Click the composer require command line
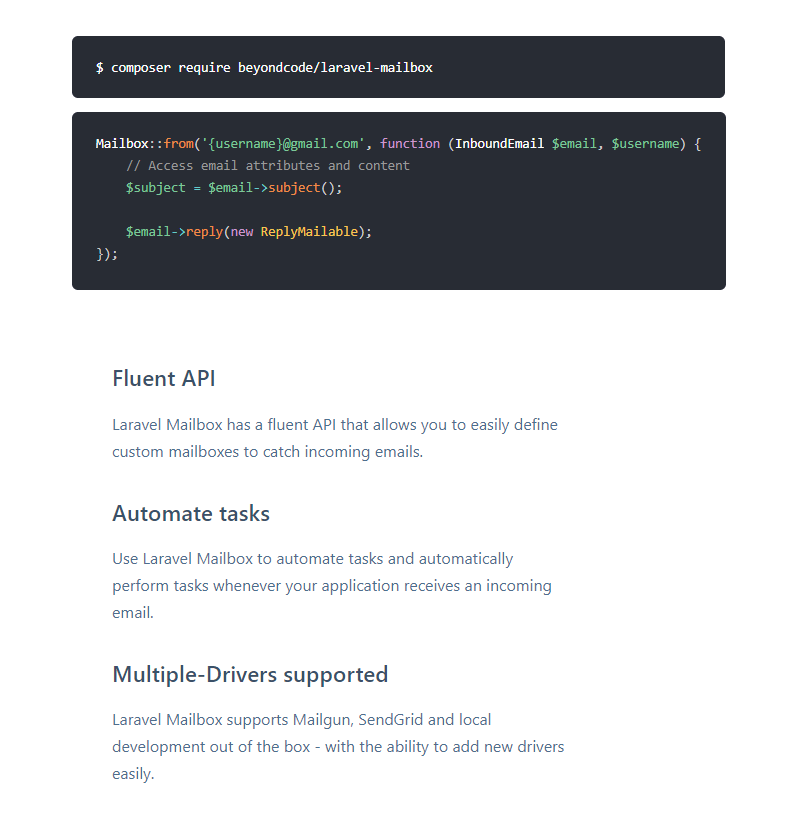Image resolution: width=800 pixels, height=825 pixels. [264, 68]
